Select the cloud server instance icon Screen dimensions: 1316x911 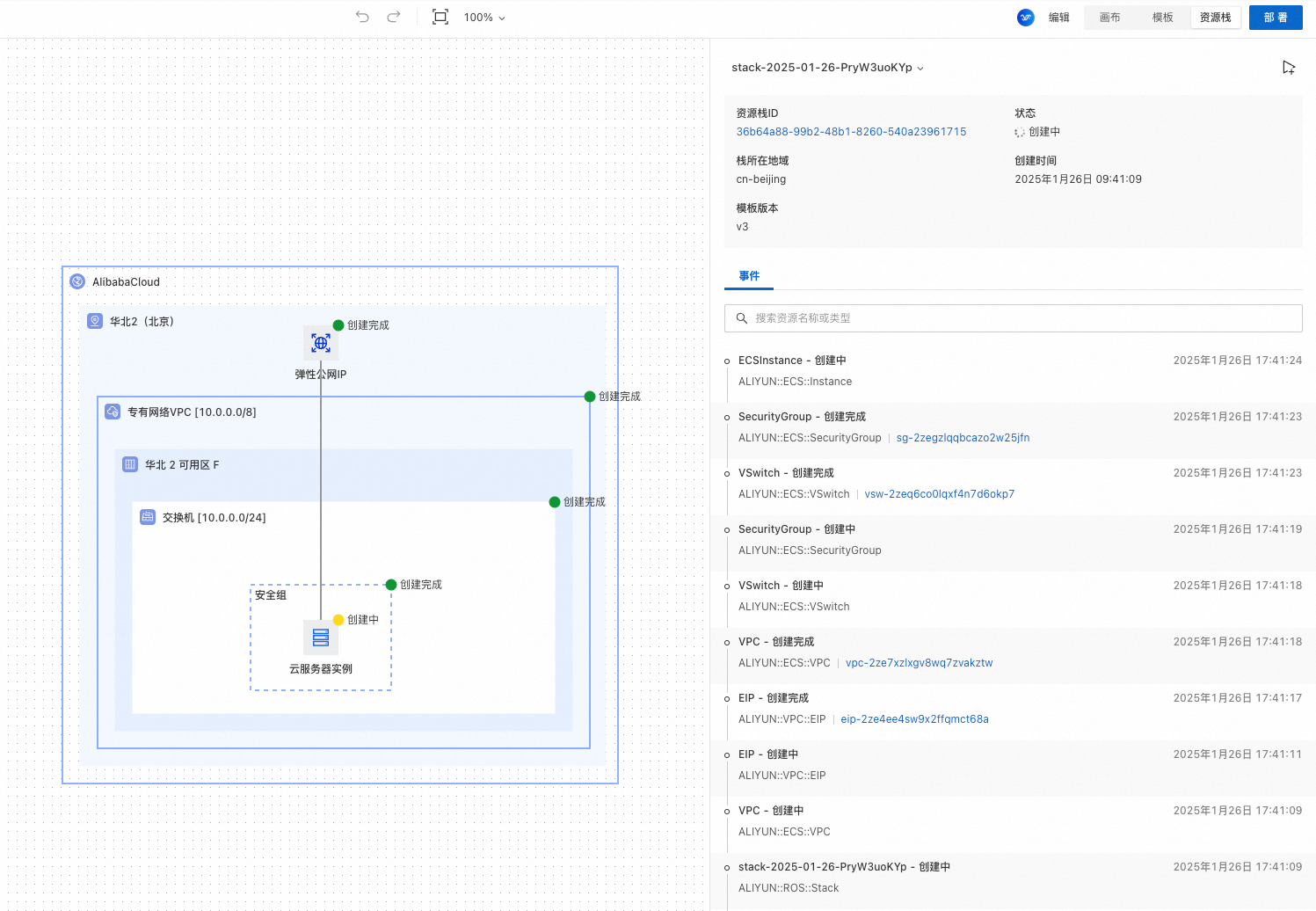click(321, 638)
